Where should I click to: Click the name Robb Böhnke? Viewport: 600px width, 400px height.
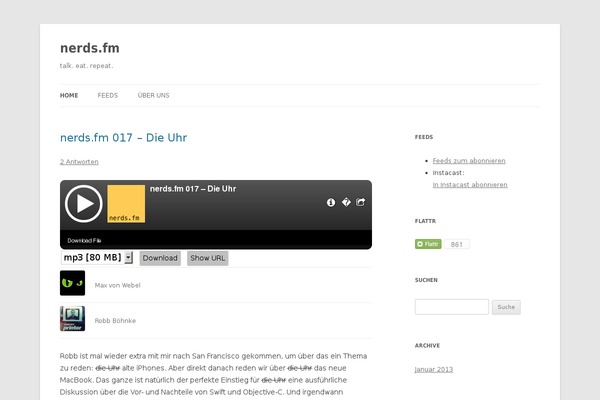[115, 321]
